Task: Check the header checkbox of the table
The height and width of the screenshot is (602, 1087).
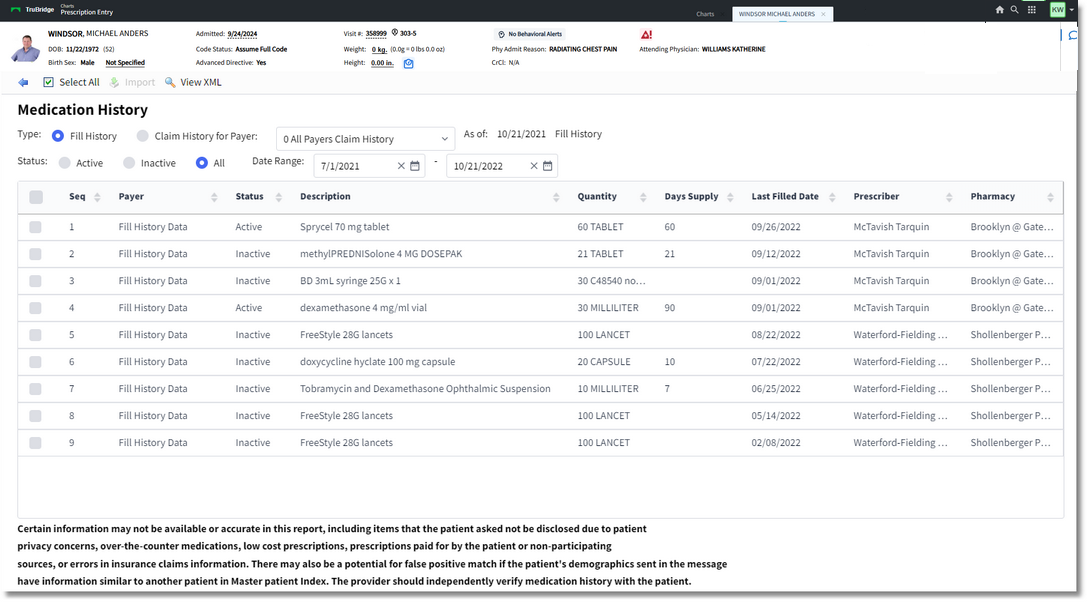Action: (x=36, y=197)
